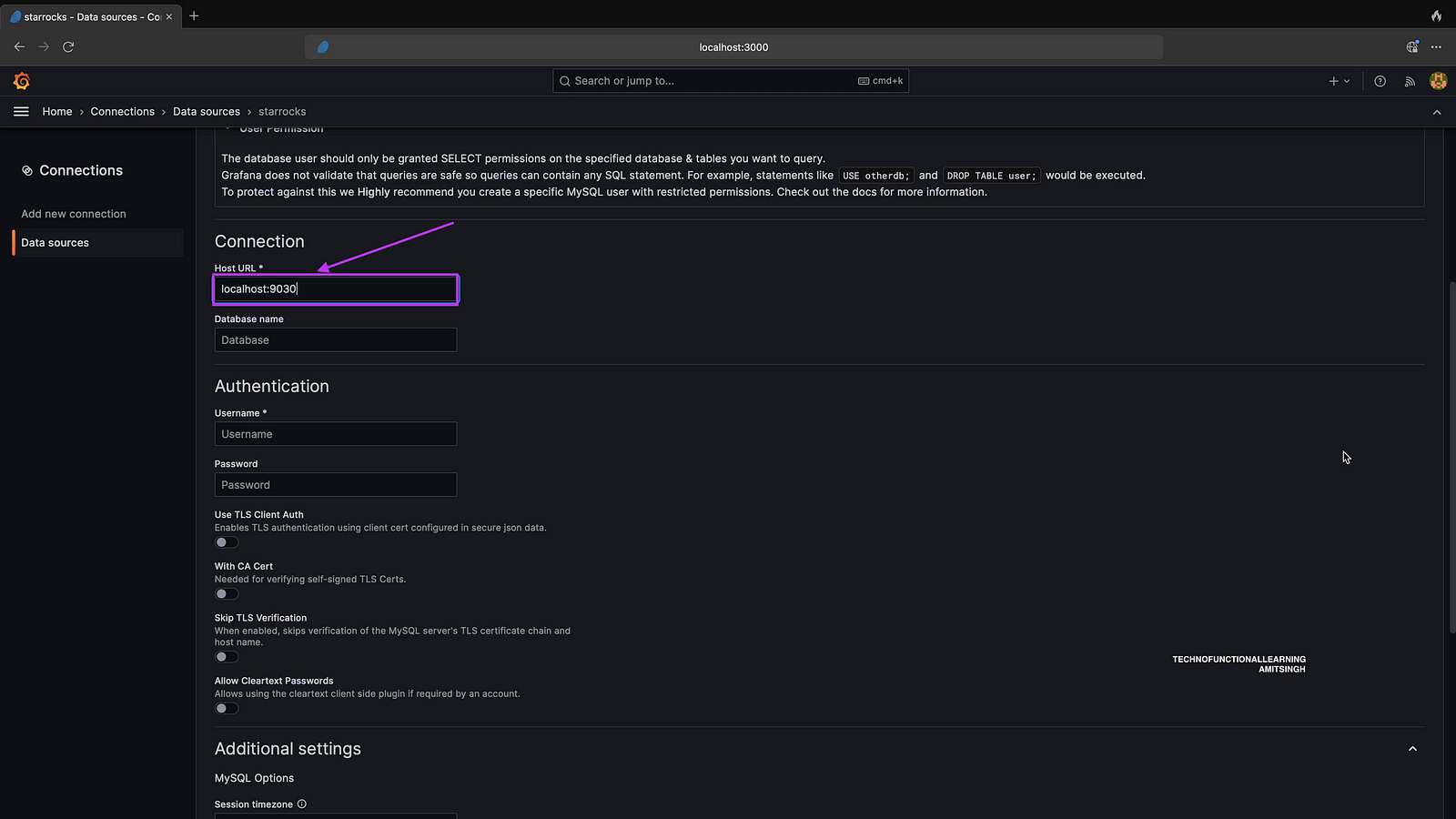
Task: Click the Grafana logo icon
Action: 22,81
